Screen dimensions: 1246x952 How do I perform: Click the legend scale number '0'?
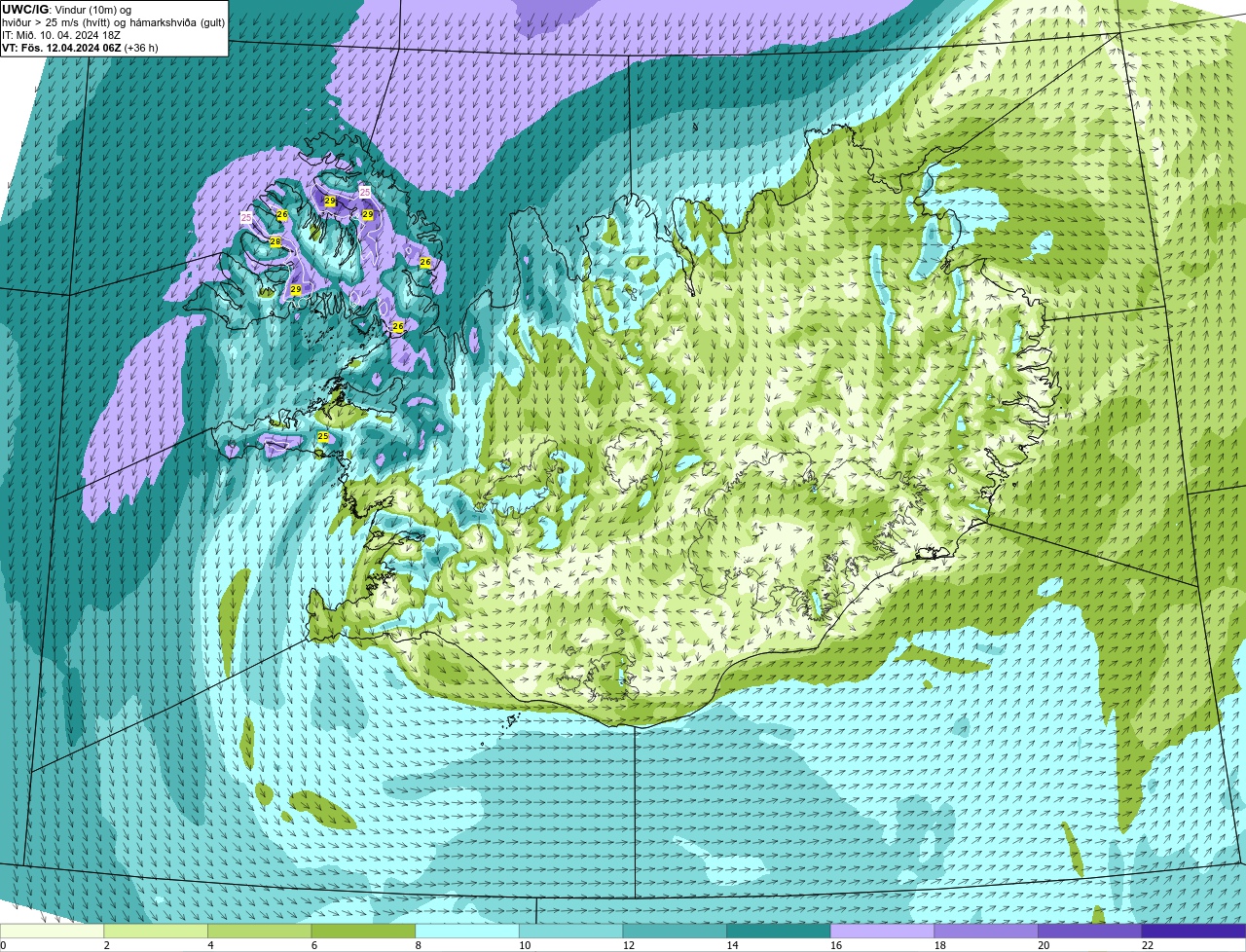click(3, 945)
